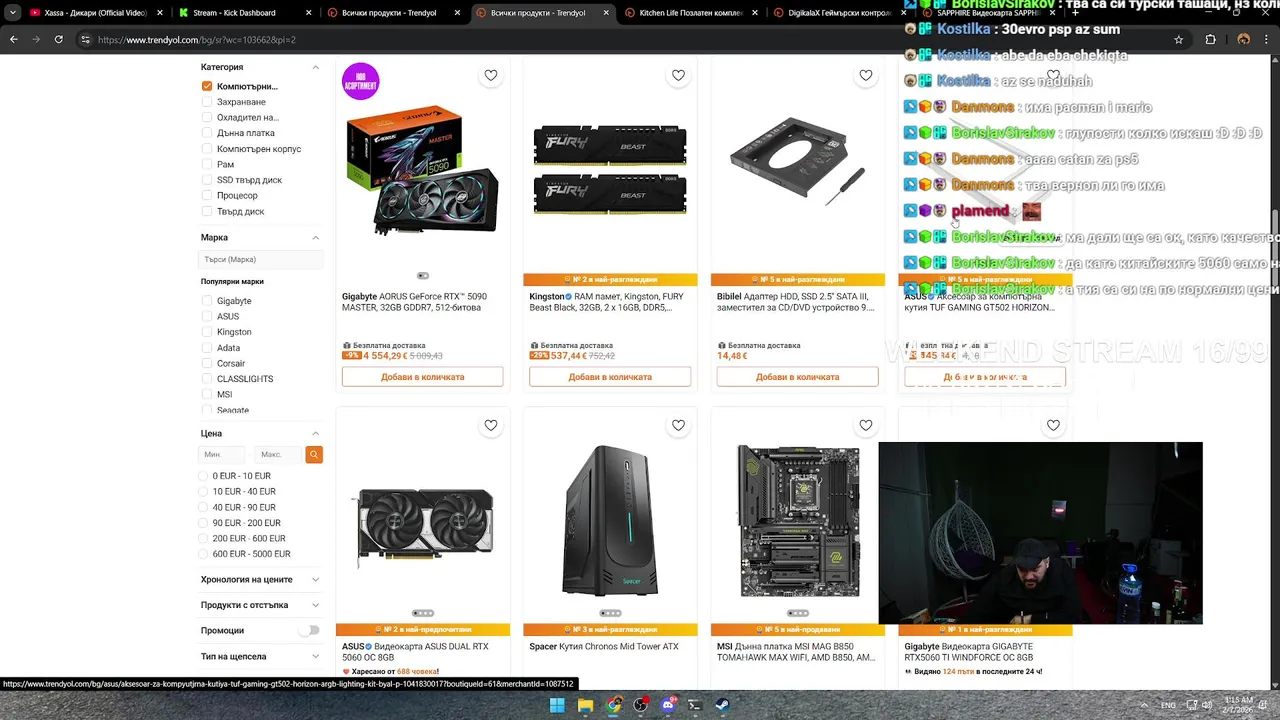The image size is (1280, 720).
Task: Check the Kingston brand checkbox
Action: pyautogui.click(x=207, y=332)
